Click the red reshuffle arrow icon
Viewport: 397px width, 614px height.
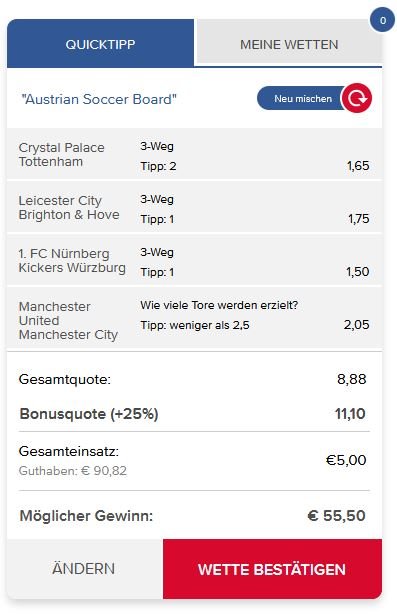356,98
